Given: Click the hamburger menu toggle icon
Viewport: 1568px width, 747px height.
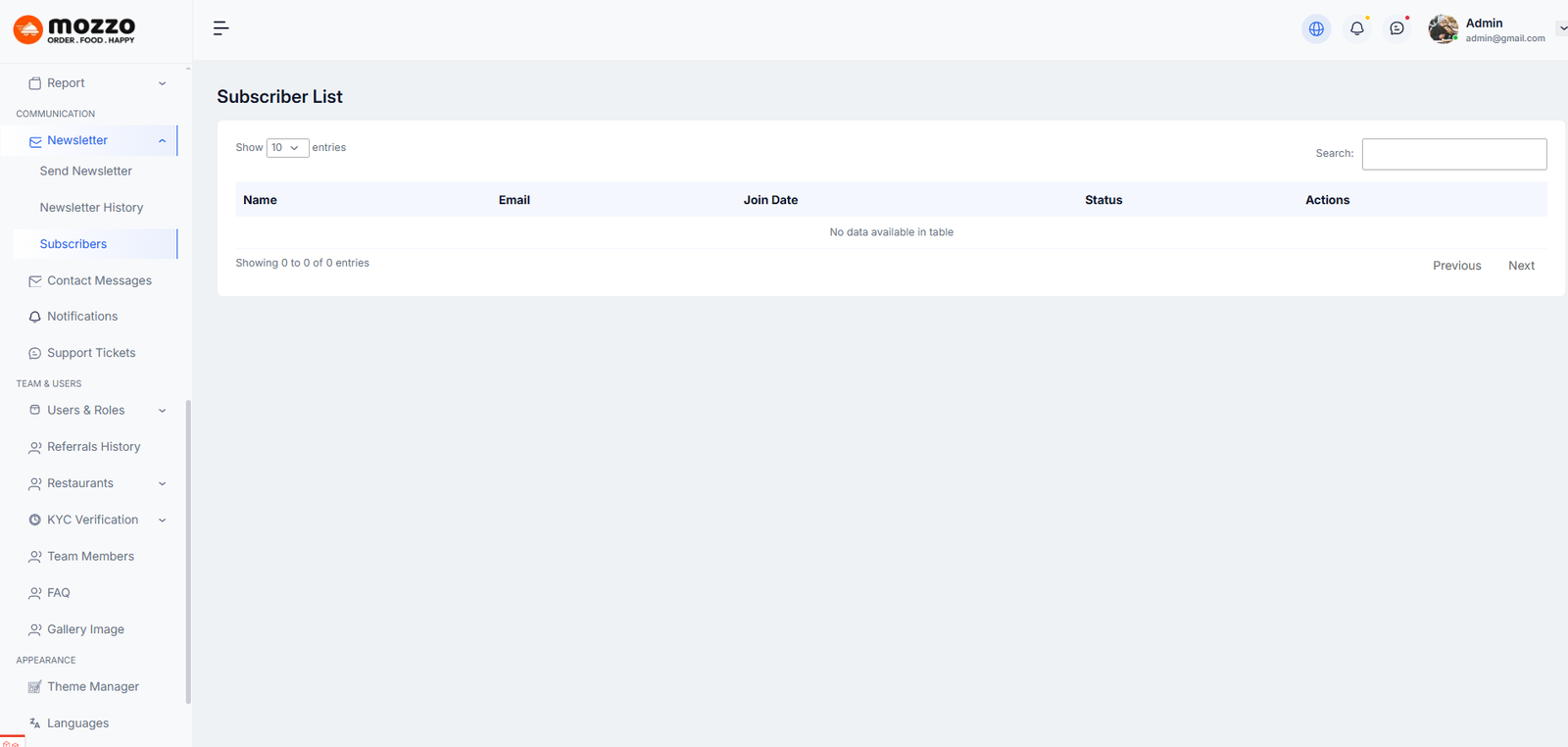Looking at the screenshot, I should 221,28.
